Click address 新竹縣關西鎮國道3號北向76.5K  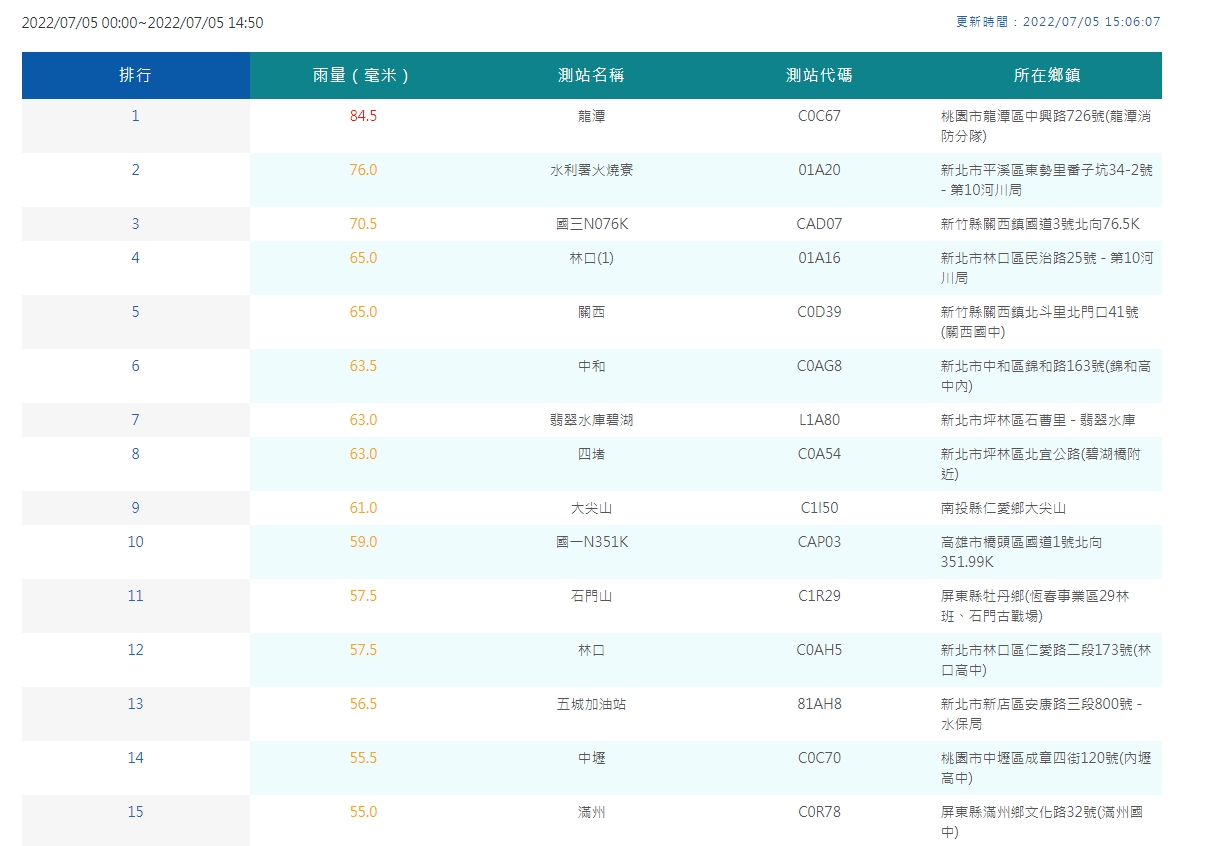point(1040,224)
